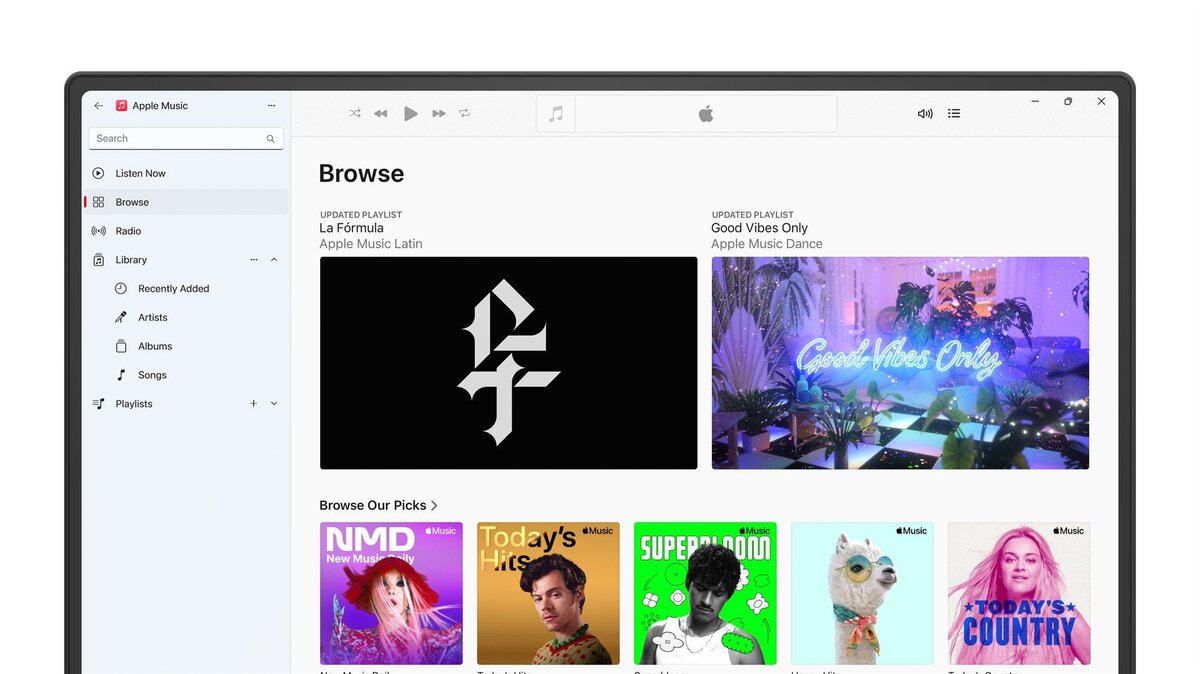
Task: Toggle repeat mode
Action: (465, 114)
